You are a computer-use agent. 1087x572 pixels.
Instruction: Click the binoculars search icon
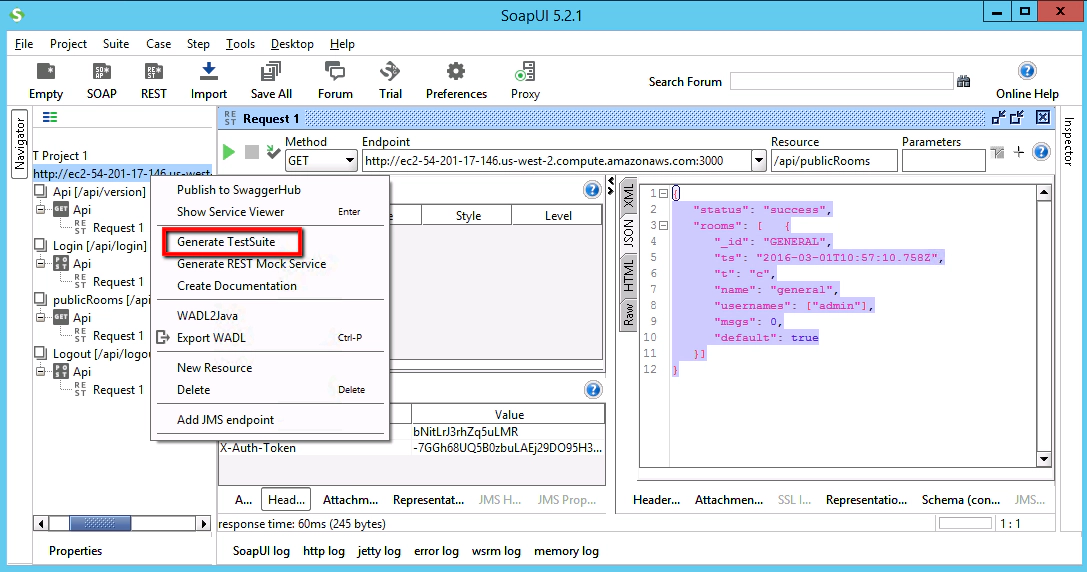[964, 81]
